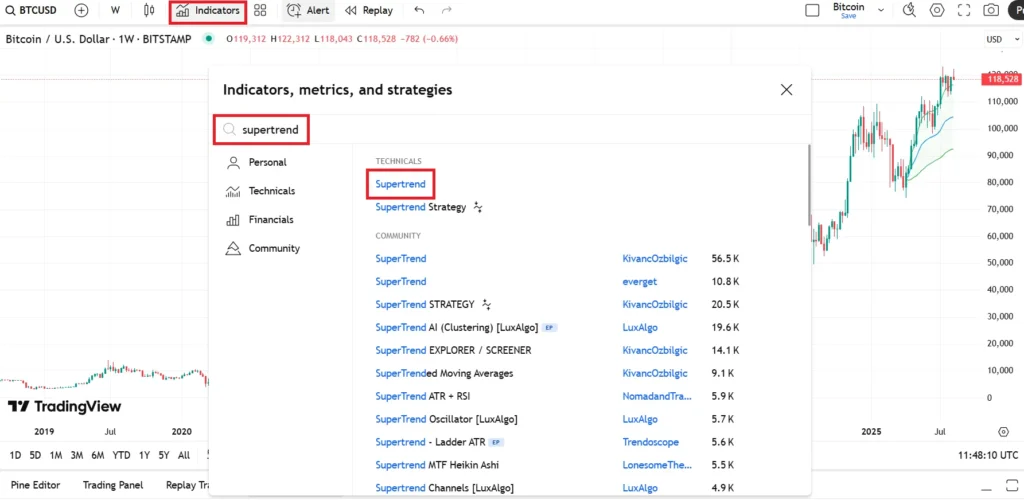
Task: Take a chart snapshot with camera icon
Action: [991, 10]
